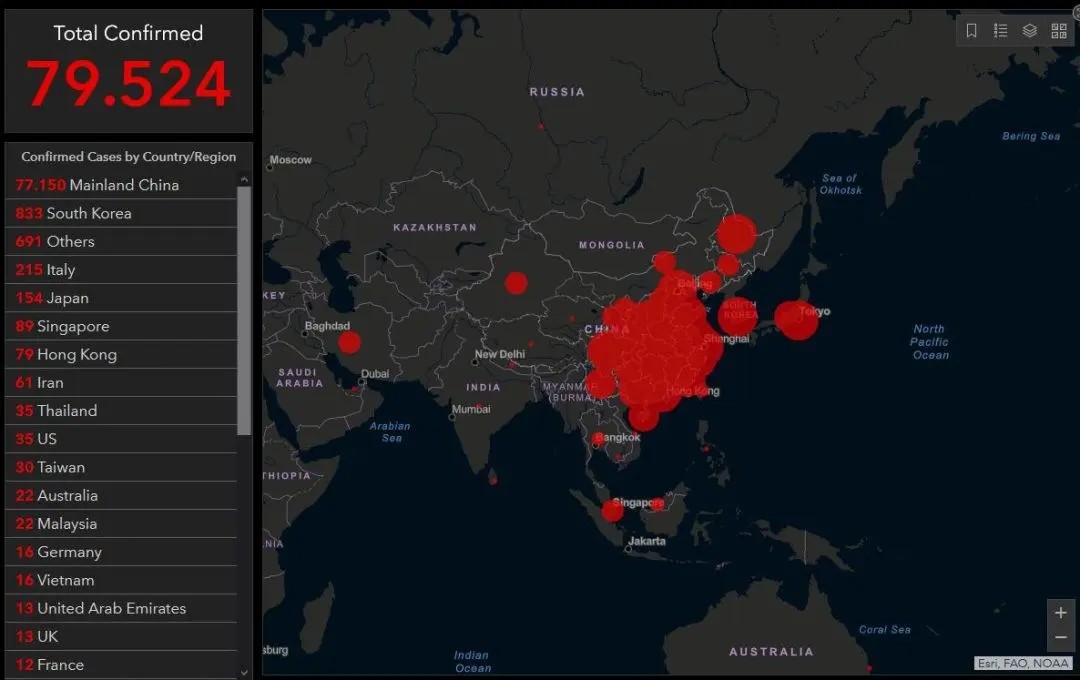1080x680 pixels.
Task: Click the red bubble over Singapore
Action: [612, 511]
